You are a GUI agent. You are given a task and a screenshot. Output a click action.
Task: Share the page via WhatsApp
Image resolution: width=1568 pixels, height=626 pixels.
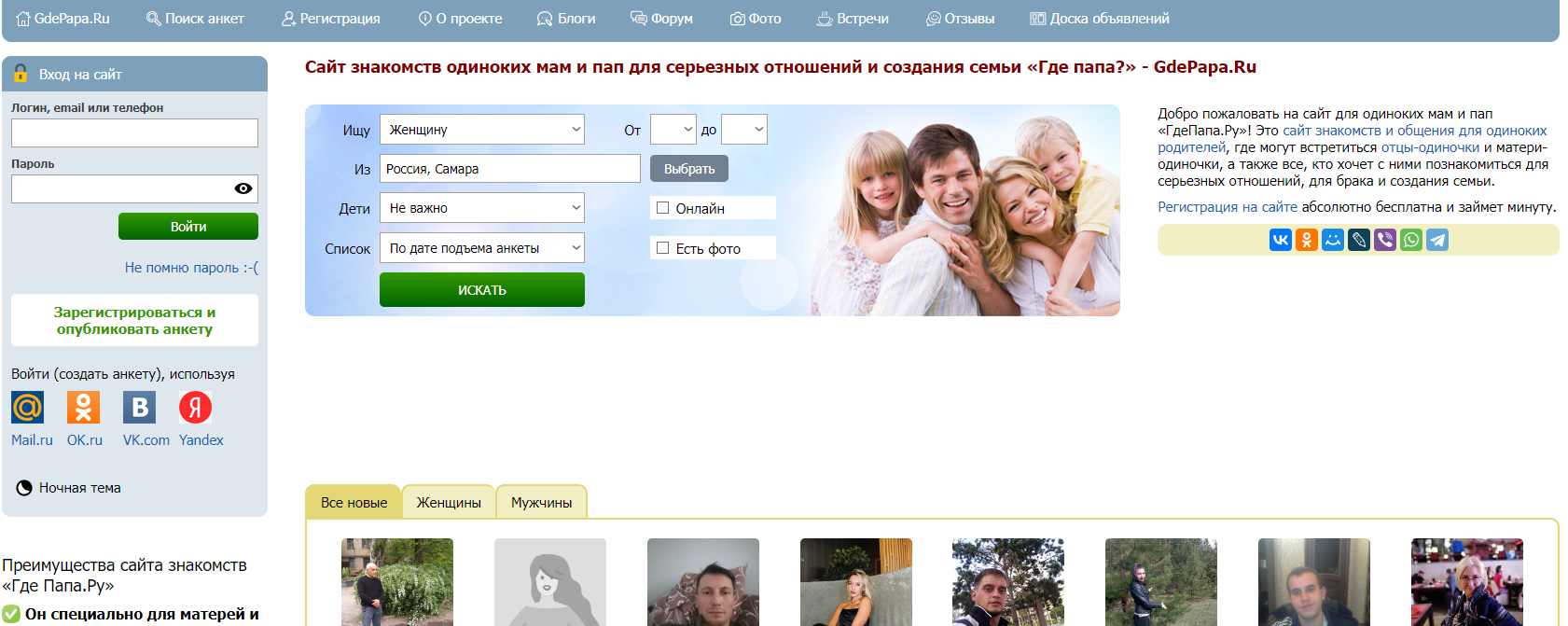pos(1411,240)
